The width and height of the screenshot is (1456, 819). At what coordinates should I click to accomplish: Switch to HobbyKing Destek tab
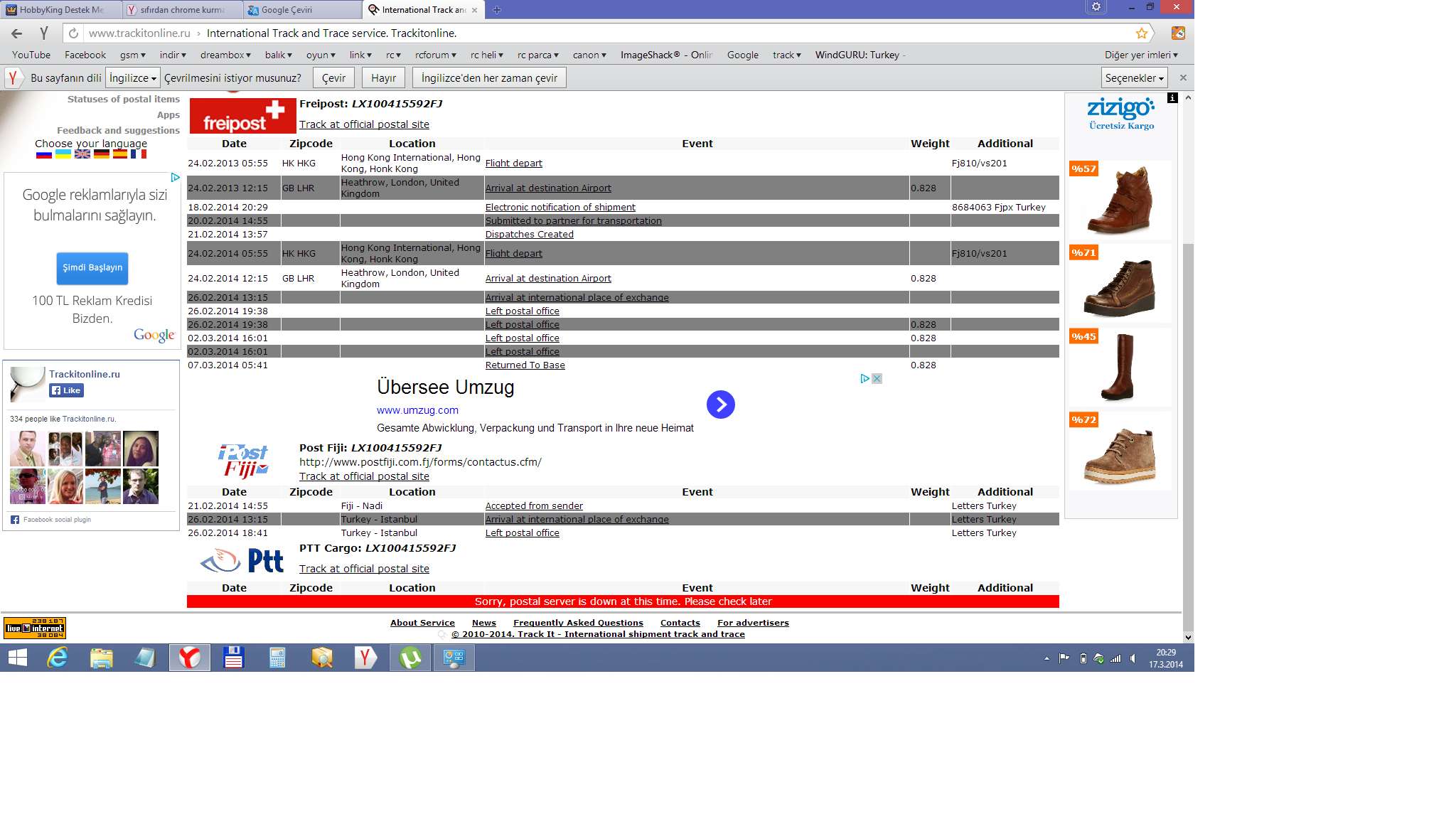[x=60, y=10]
